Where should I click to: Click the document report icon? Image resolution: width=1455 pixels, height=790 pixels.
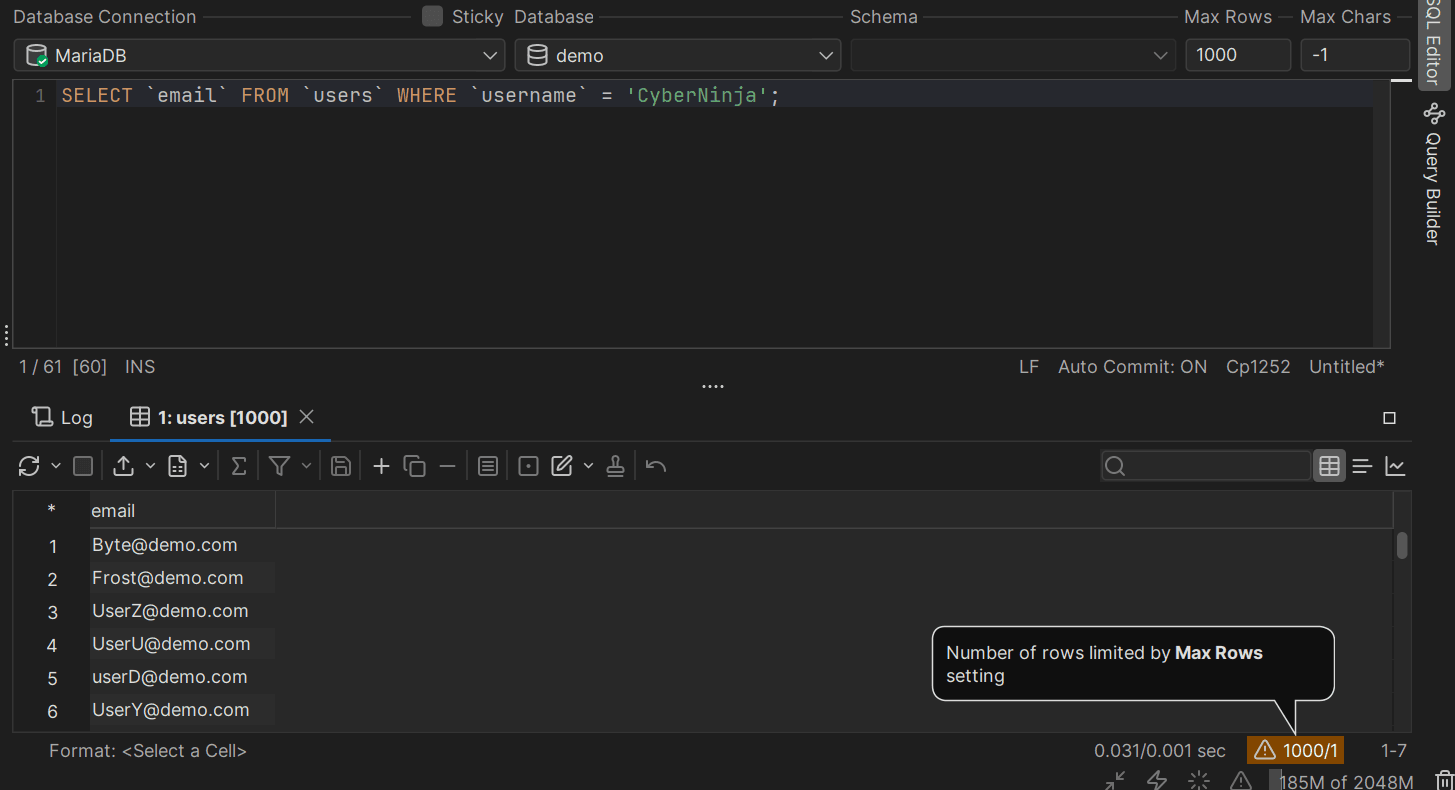[178, 466]
